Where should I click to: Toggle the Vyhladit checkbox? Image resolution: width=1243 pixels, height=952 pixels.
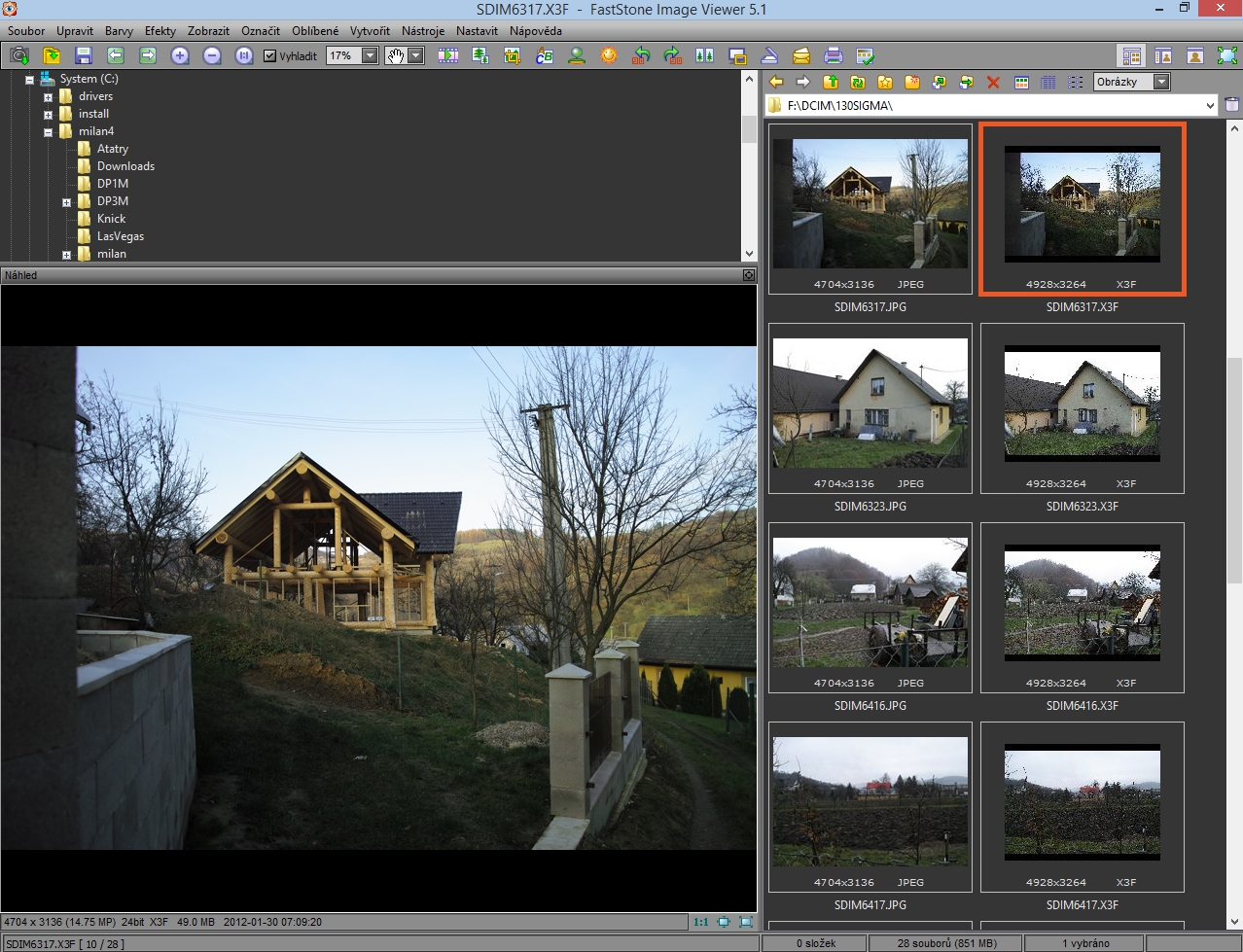270,55
